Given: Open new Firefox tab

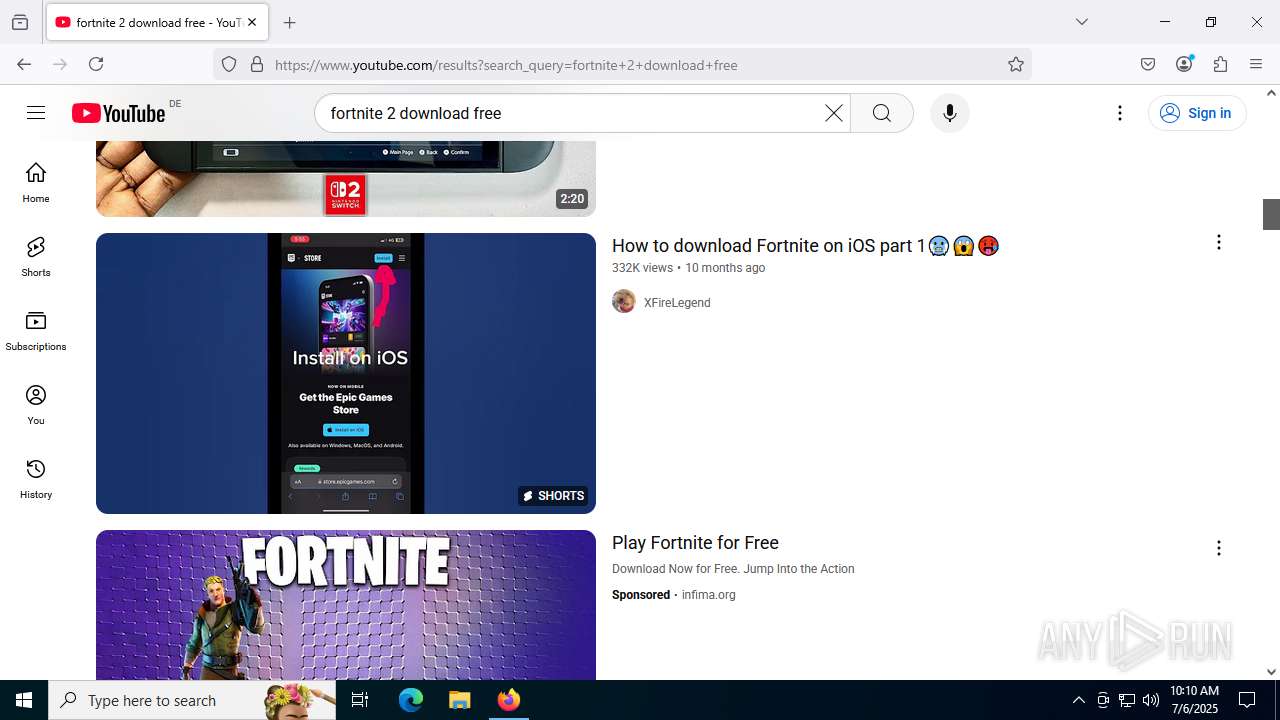Looking at the screenshot, I should tap(290, 22).
